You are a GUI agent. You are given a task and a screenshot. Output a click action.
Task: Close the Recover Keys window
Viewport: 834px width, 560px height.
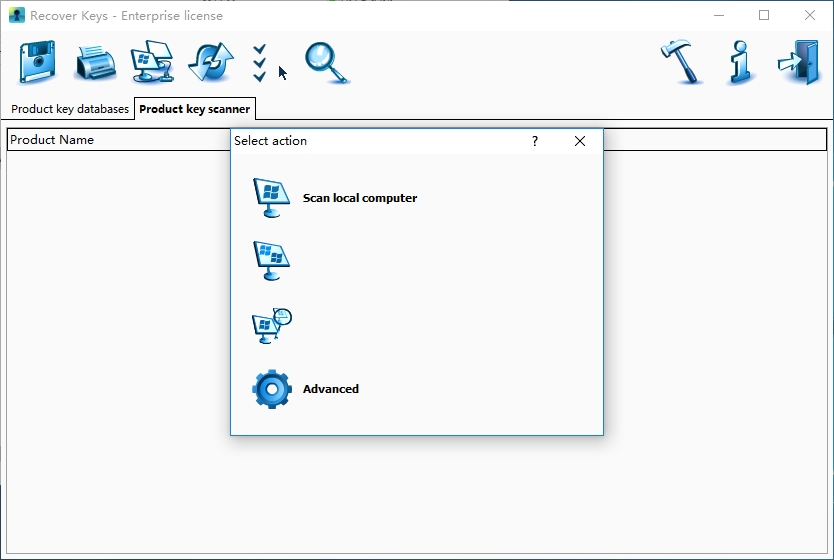(810, 15)
